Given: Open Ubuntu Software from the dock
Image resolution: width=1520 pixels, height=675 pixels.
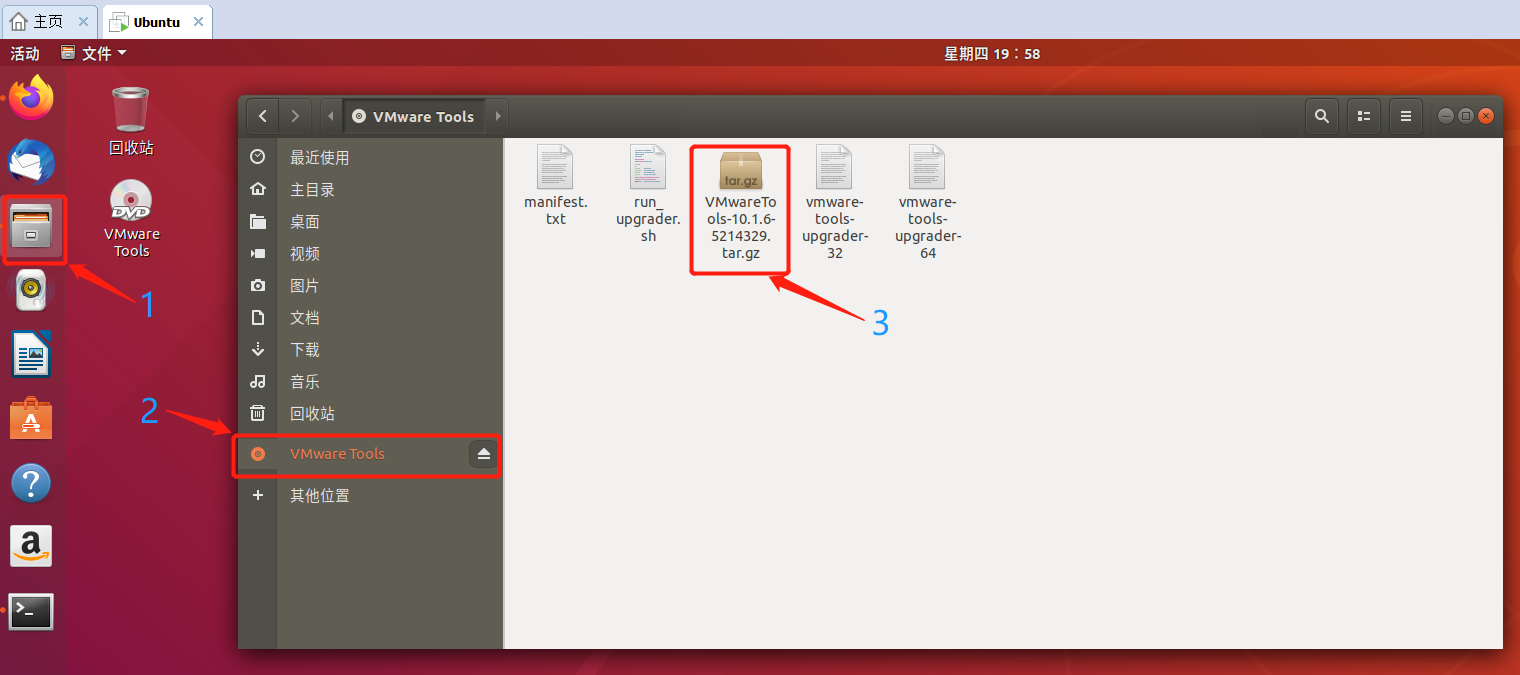Looking at the screenshot, I should 31,418.
